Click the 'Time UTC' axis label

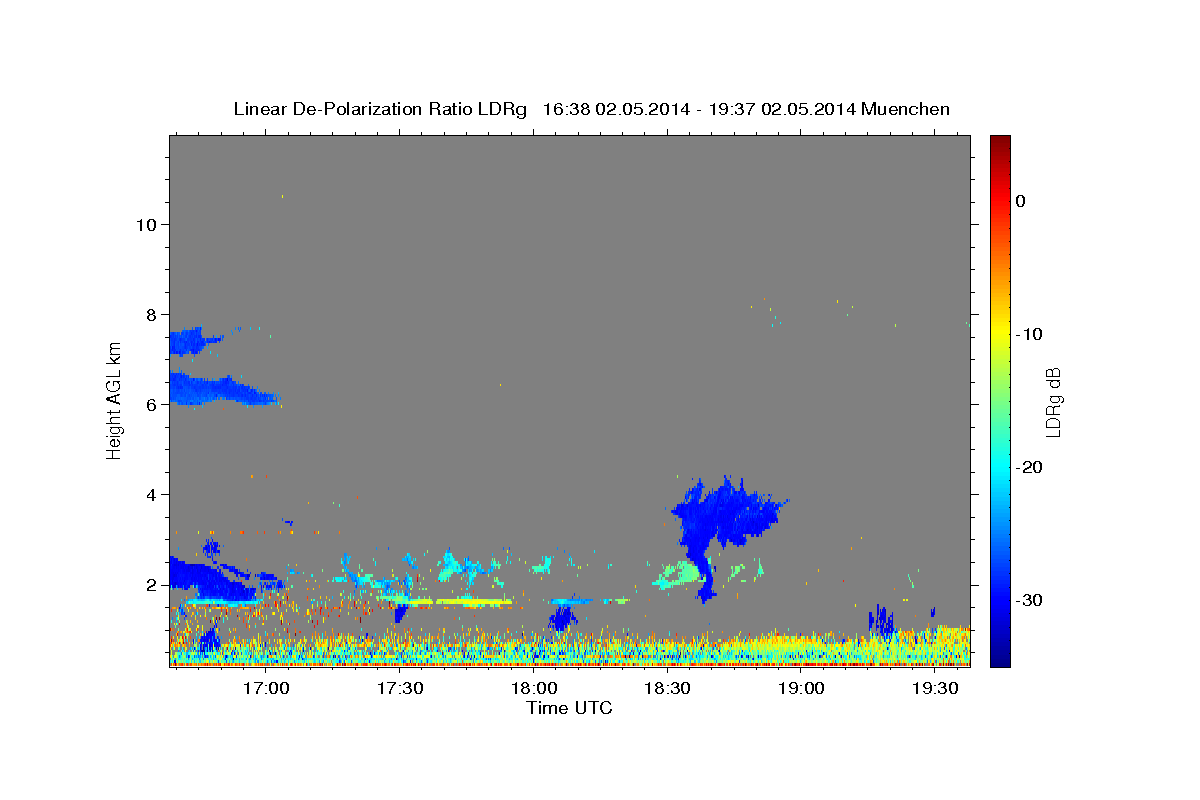point(569,708)
